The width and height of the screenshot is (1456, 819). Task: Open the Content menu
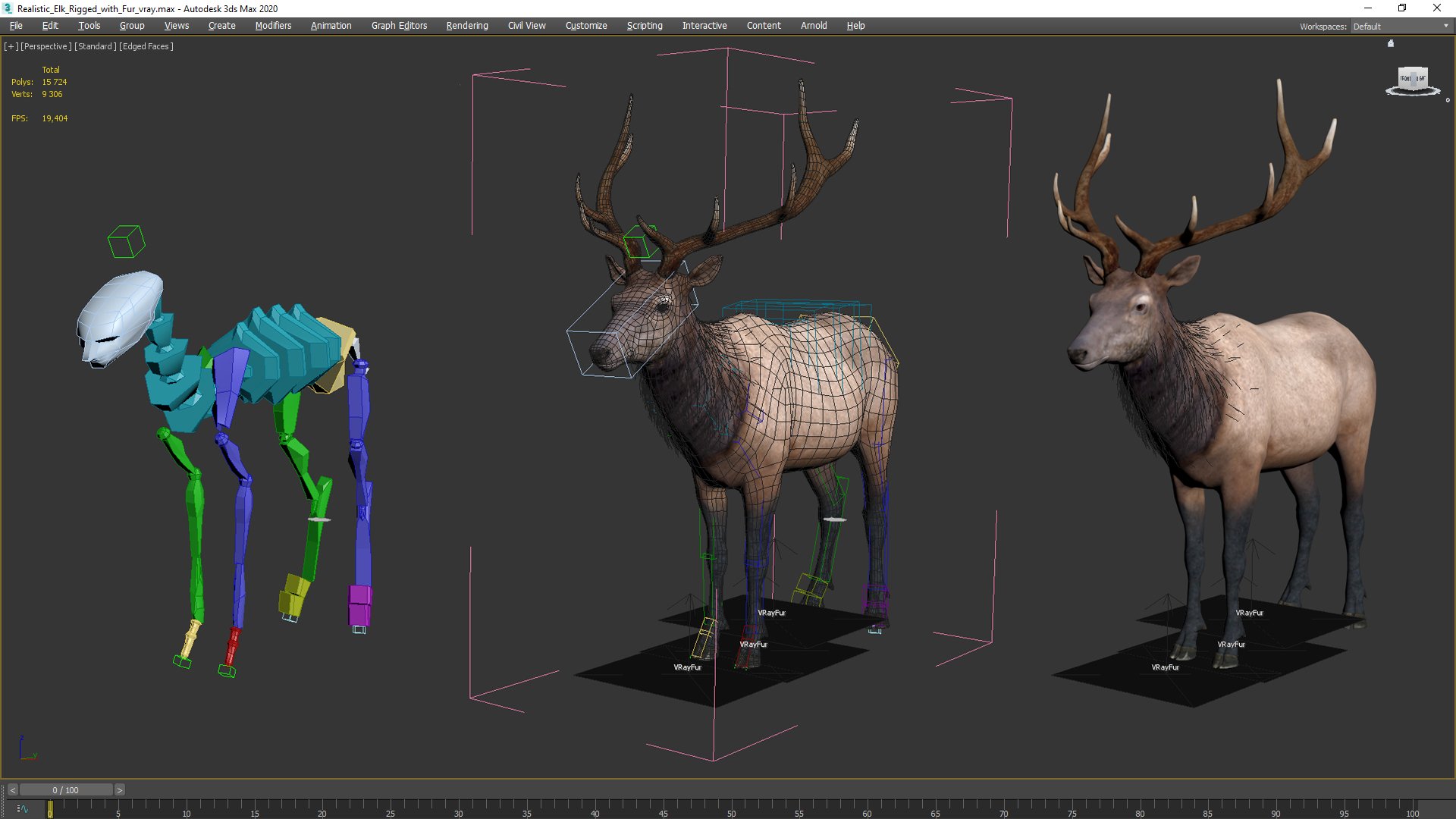764,26
